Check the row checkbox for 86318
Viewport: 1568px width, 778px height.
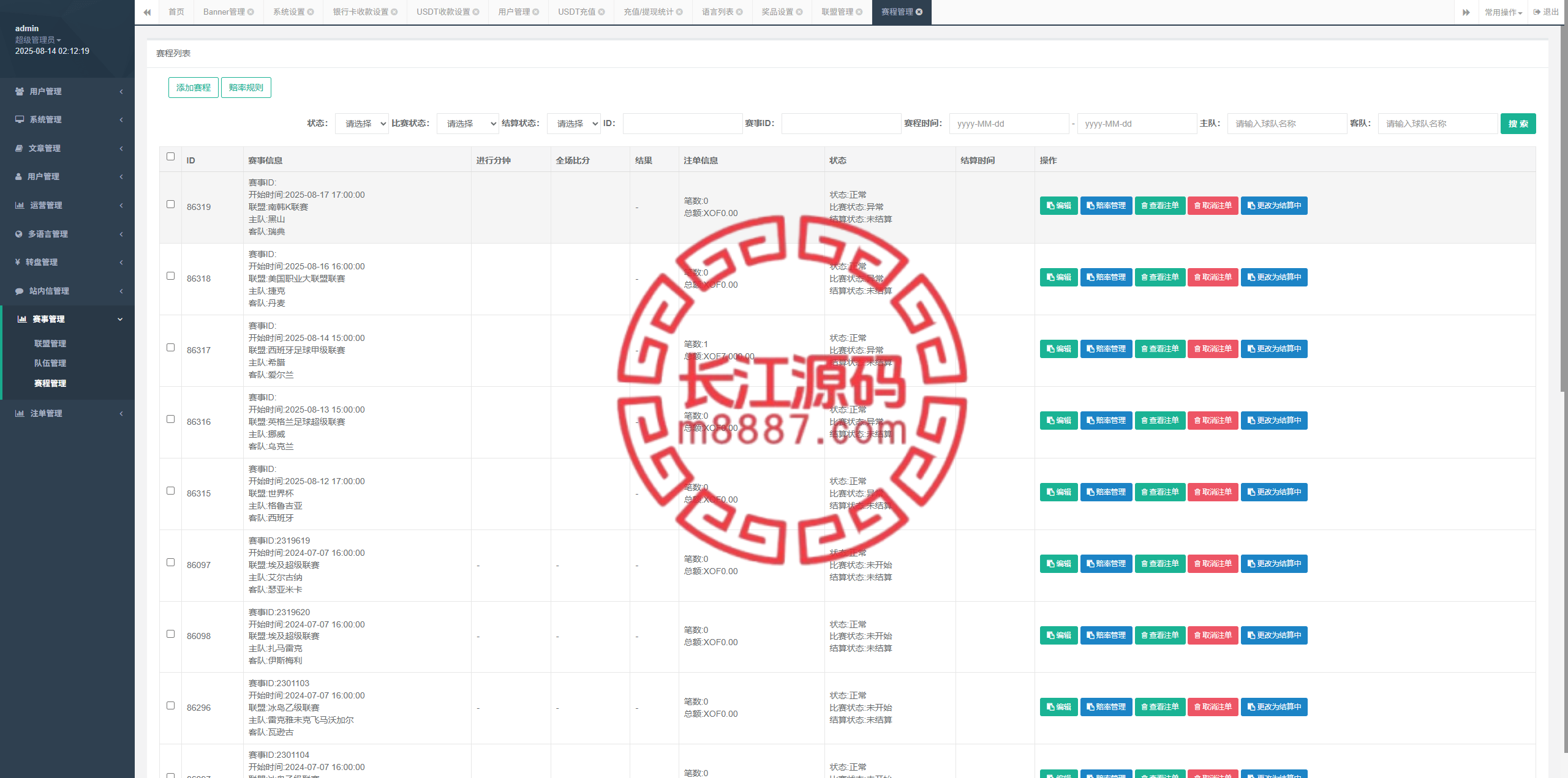[170, 276]
